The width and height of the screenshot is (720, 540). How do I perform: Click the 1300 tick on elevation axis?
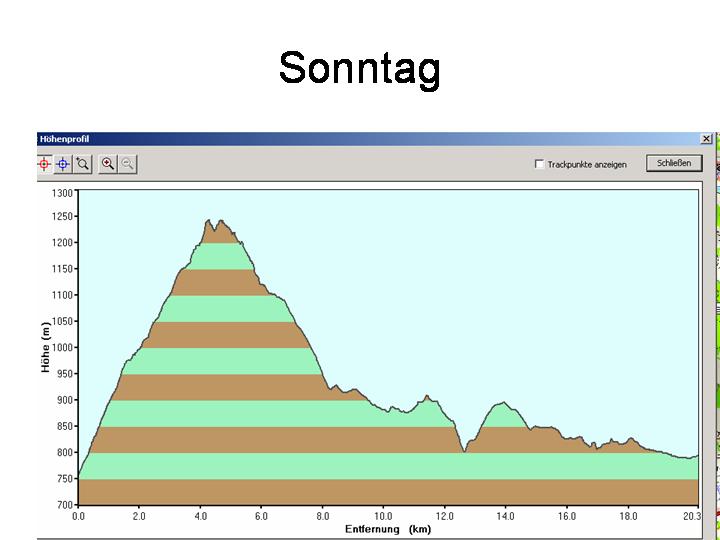coord(62,192)
